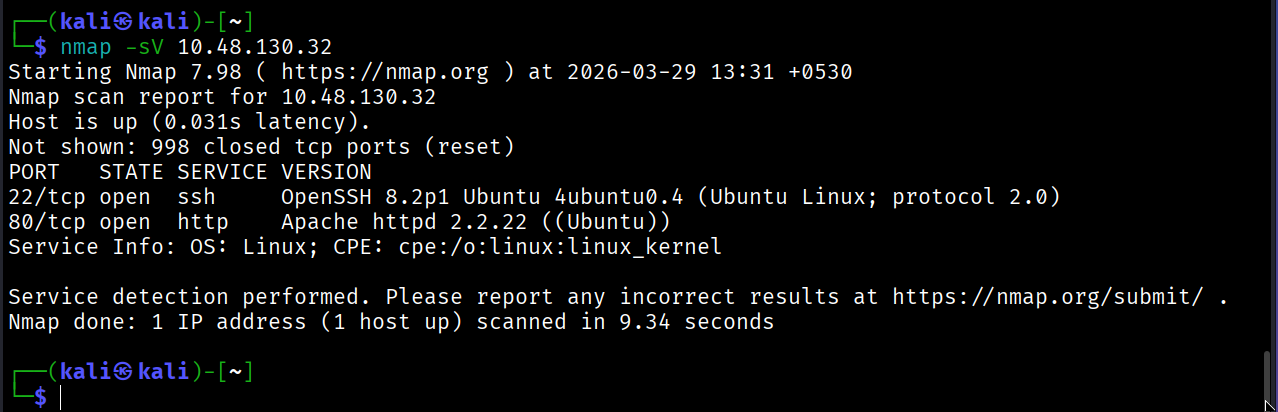Viewport: 1278px width, 412px height.
Task: Click the VERSION column header
Action: pyautogui.click(x=326, y=172)
